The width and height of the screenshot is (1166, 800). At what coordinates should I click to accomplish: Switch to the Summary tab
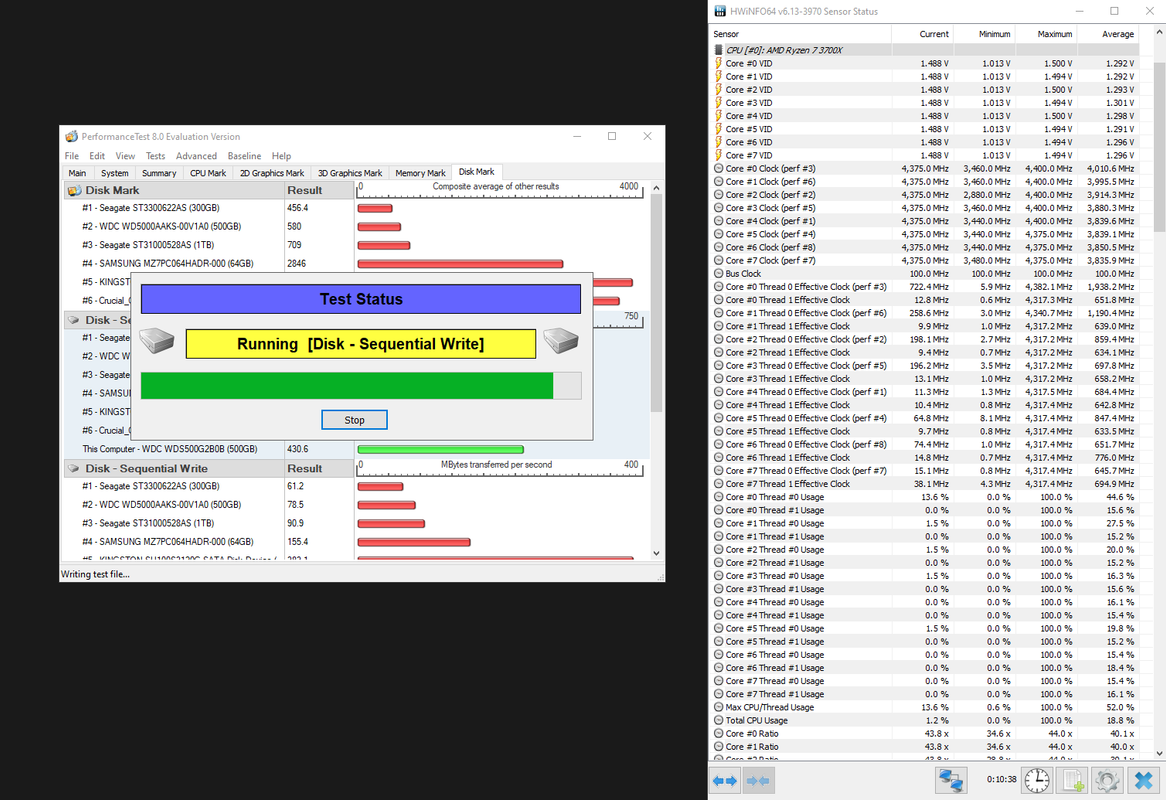tap(159, 173)
